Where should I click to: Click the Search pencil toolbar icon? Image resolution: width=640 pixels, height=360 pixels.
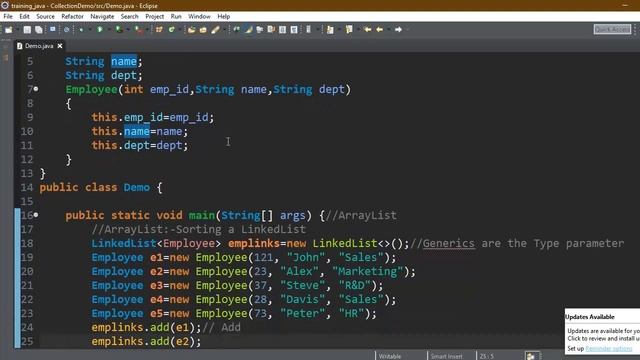[216, 29]
